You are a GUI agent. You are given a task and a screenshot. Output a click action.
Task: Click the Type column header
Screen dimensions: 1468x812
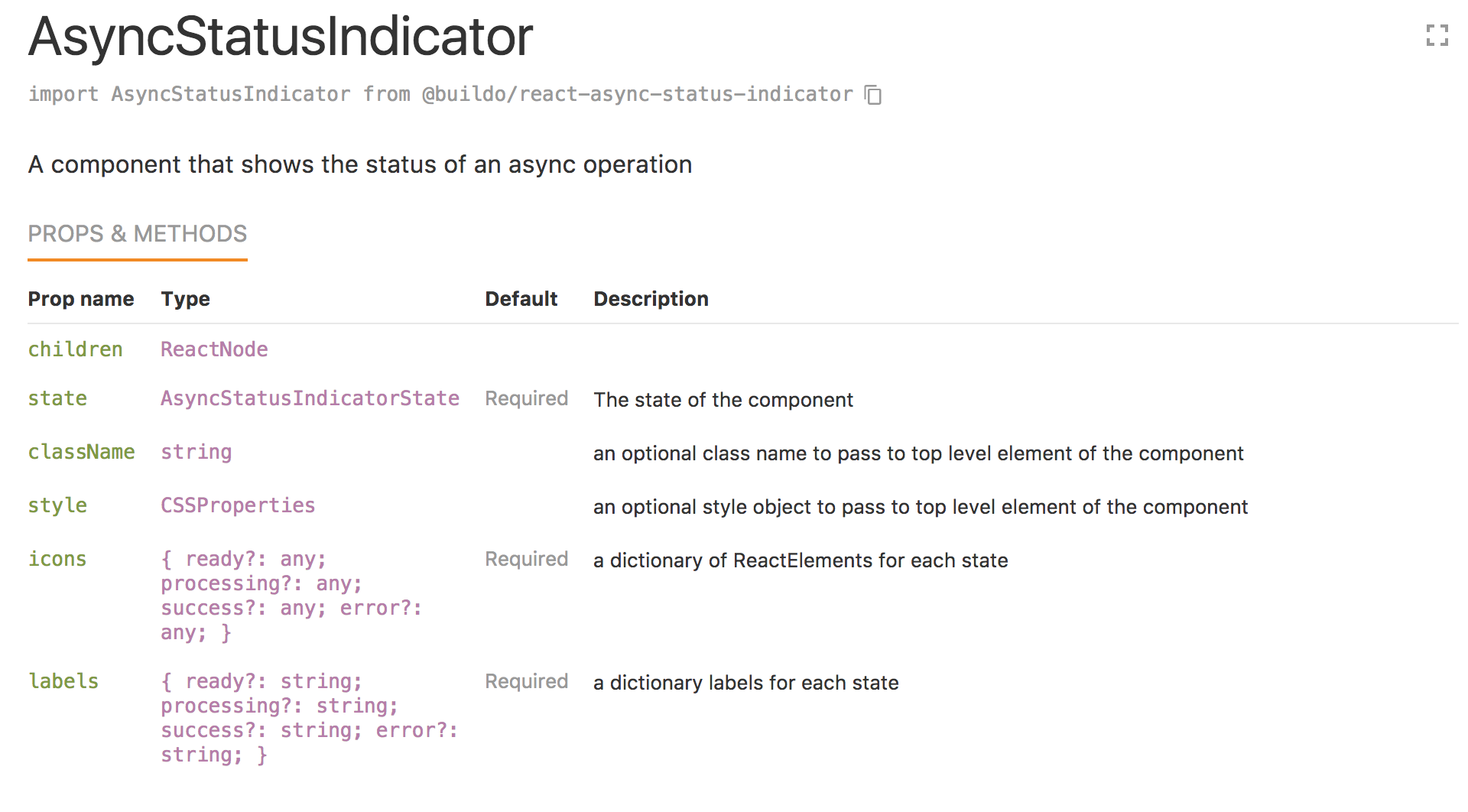click(186, 299)
